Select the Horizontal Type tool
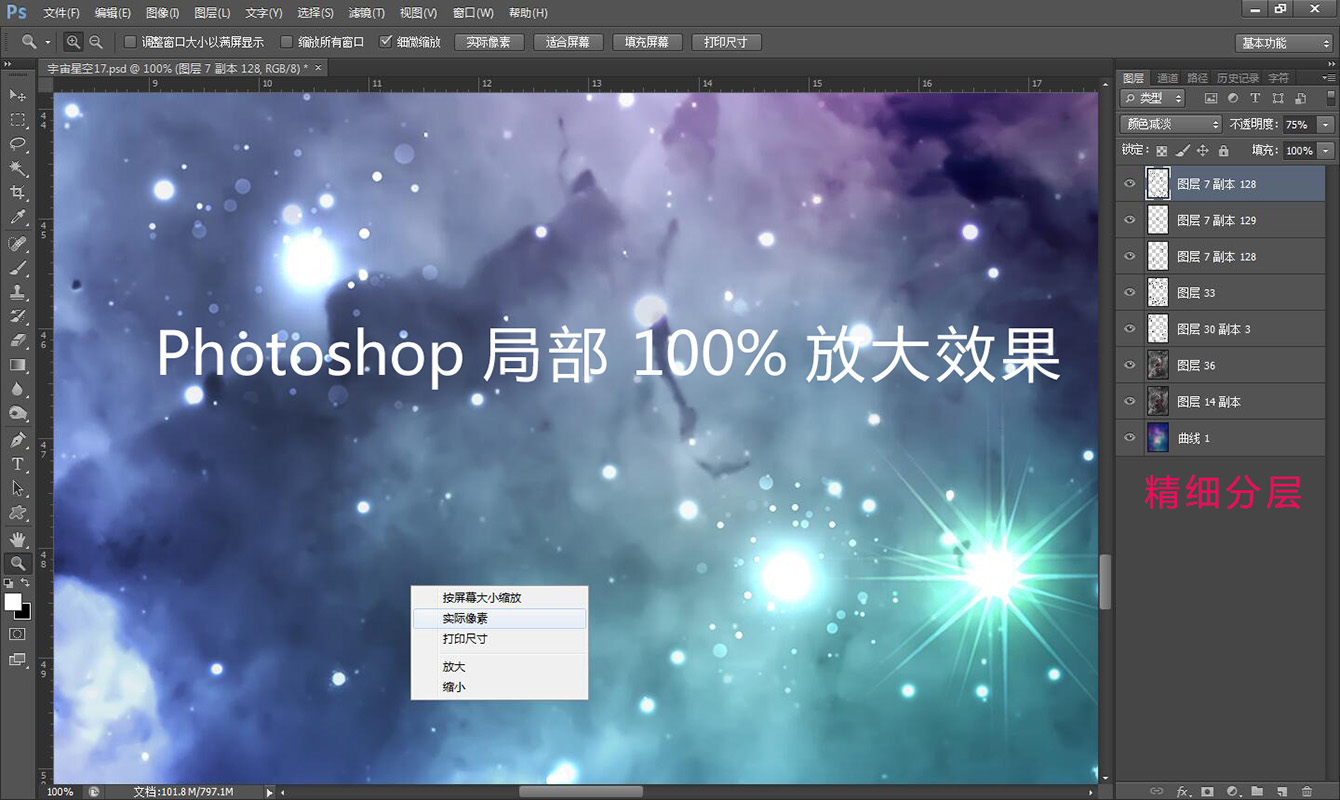1340x800 pixels. click(17, 464)
